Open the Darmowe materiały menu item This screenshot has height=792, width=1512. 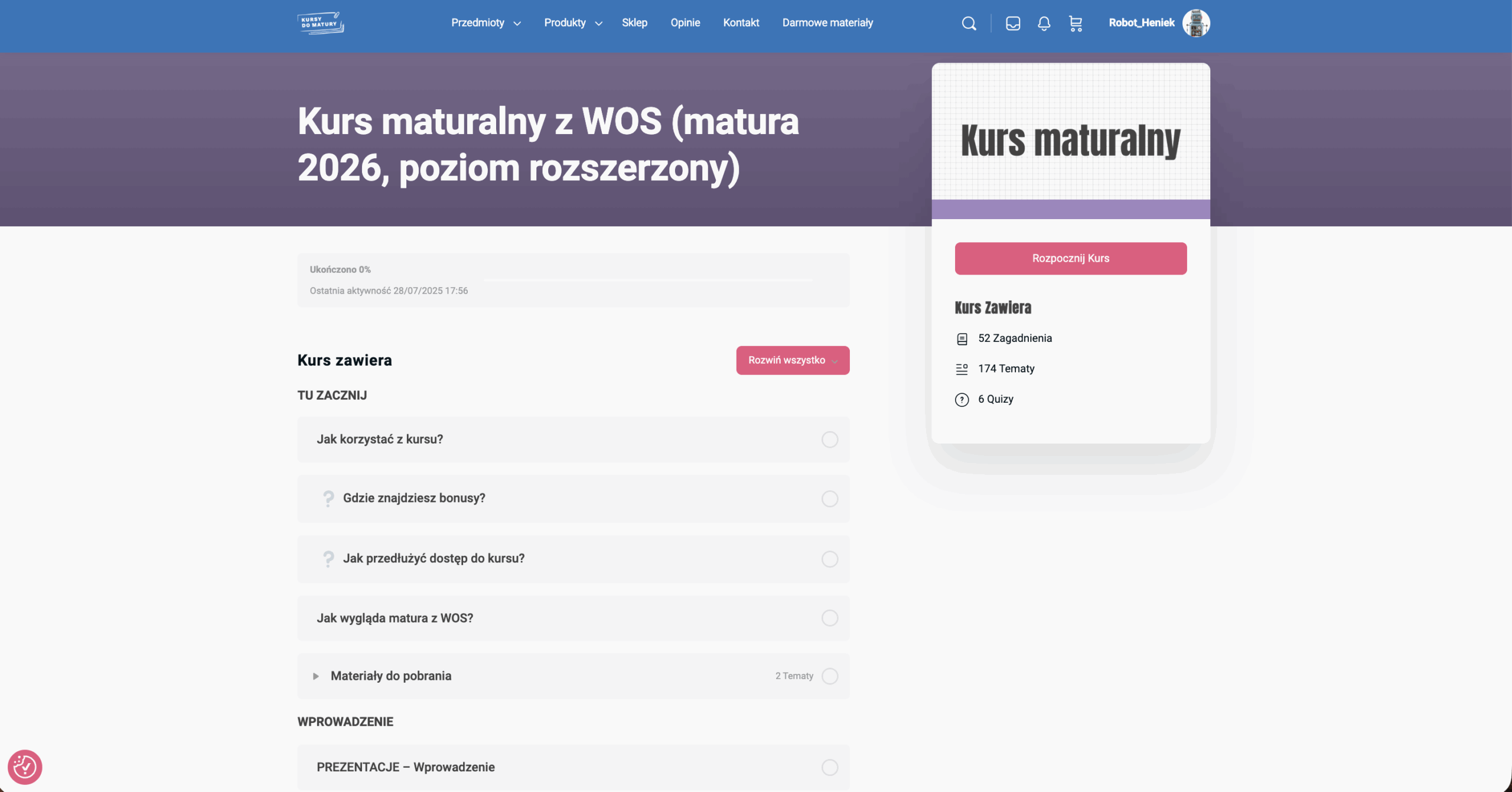click(827, 23)
